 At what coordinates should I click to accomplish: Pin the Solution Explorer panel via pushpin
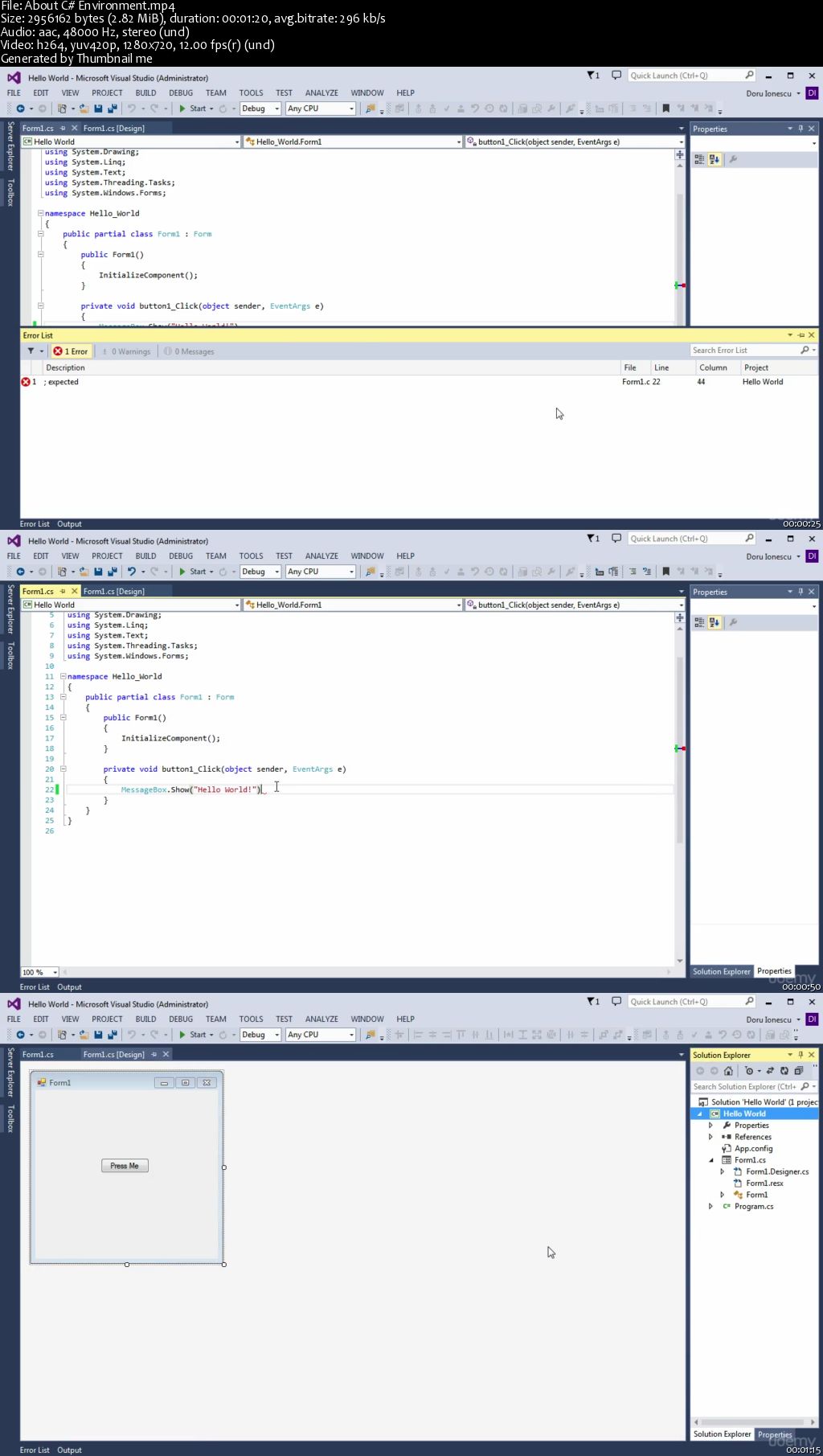(800, 1055)
